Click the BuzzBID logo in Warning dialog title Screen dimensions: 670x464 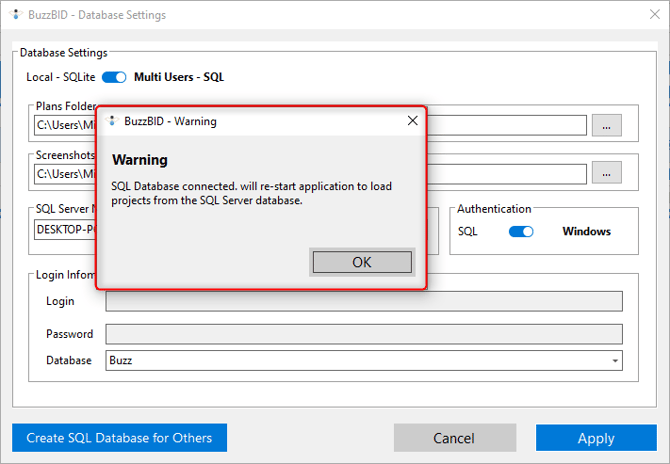pos(112,121)
